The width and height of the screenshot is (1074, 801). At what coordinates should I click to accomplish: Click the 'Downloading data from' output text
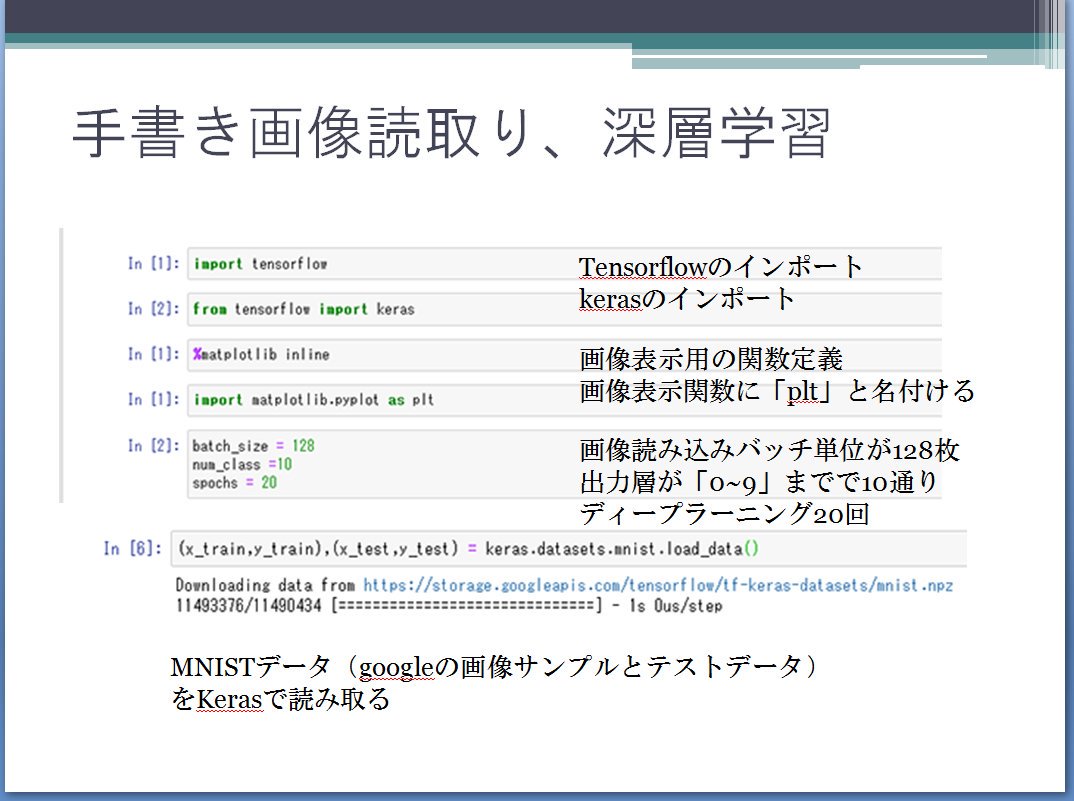[265, 585]
